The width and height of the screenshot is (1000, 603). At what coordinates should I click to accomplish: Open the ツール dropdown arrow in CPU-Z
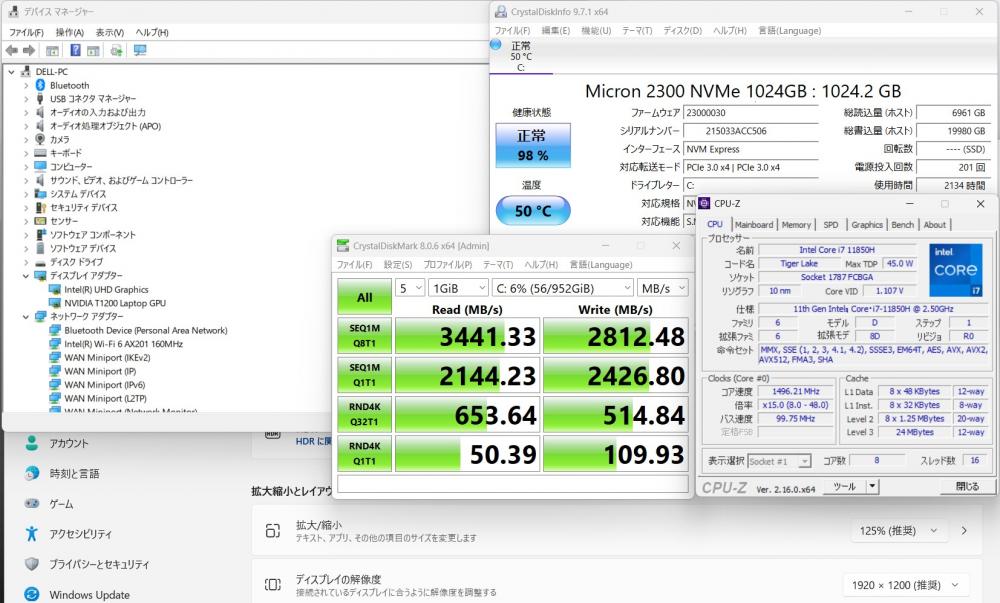872,486
